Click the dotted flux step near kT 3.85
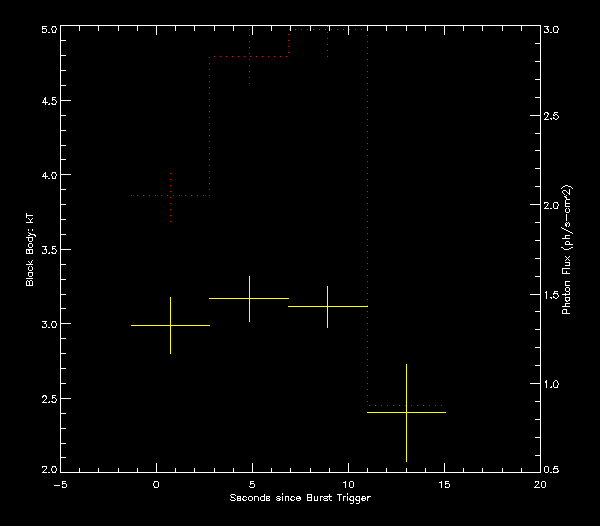 170,196
